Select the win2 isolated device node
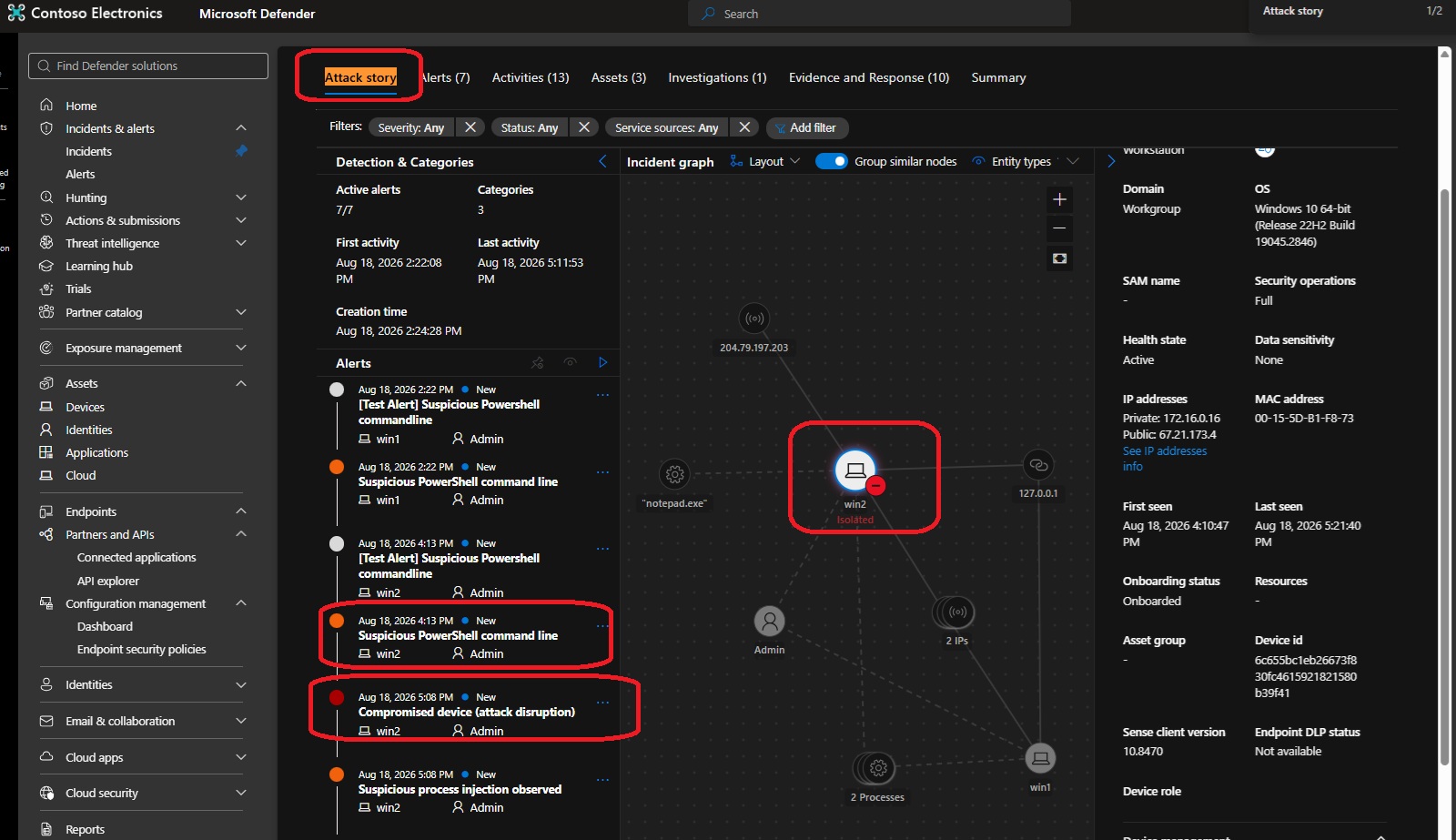 coord(855,471)
